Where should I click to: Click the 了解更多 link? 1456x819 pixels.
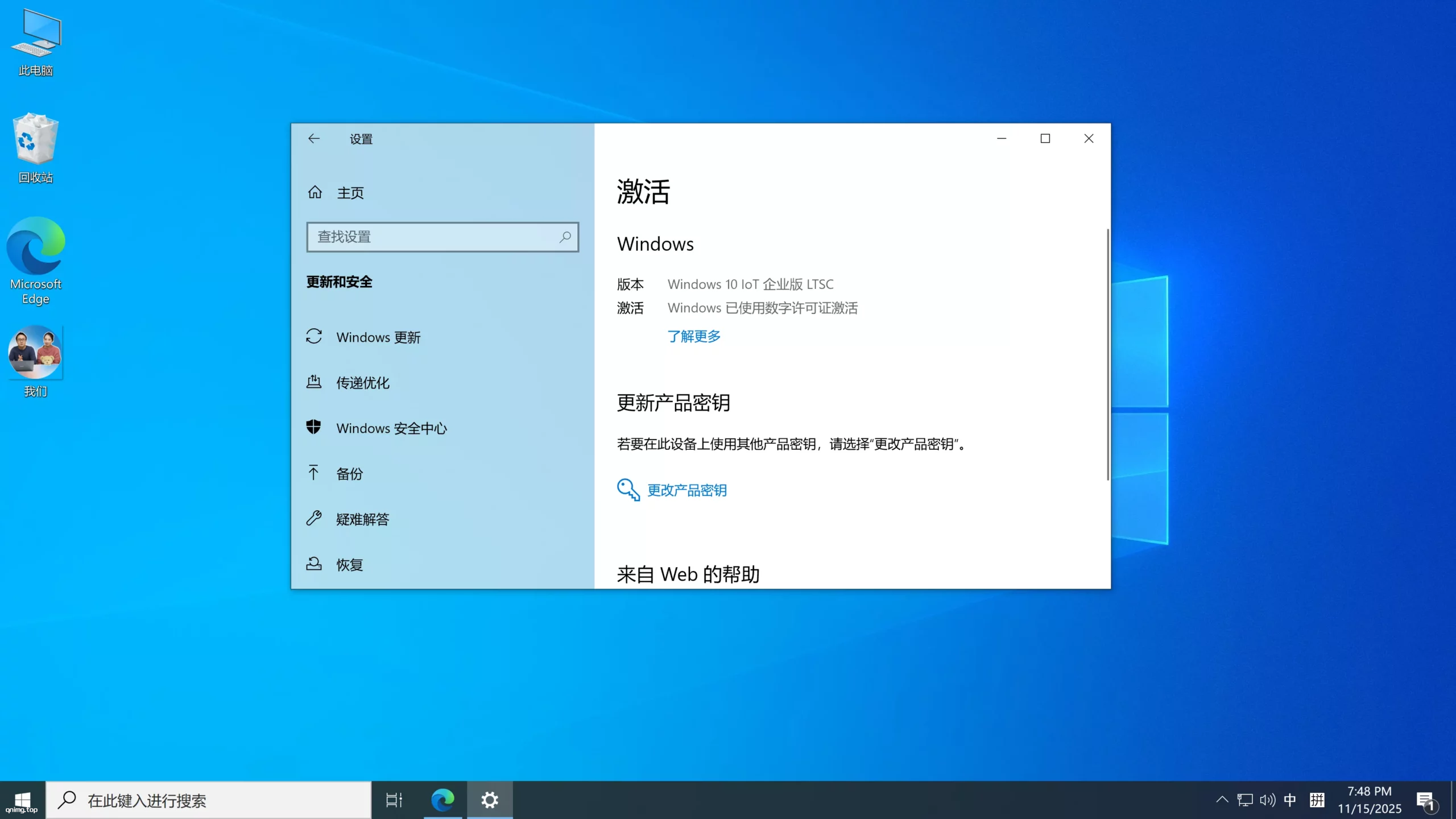tap(693, 336)
